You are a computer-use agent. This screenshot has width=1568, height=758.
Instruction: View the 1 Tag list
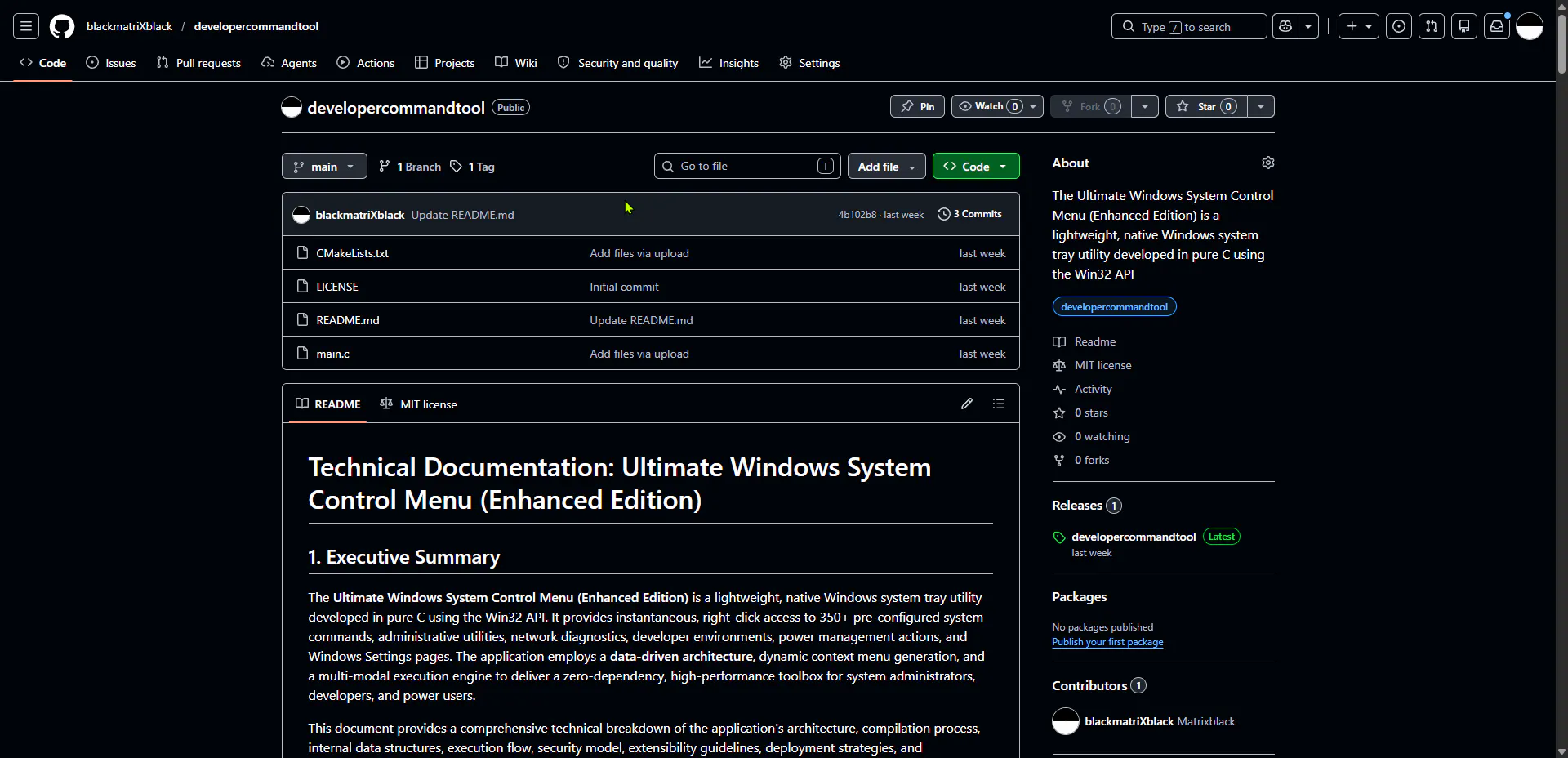[x=472, y=167]
